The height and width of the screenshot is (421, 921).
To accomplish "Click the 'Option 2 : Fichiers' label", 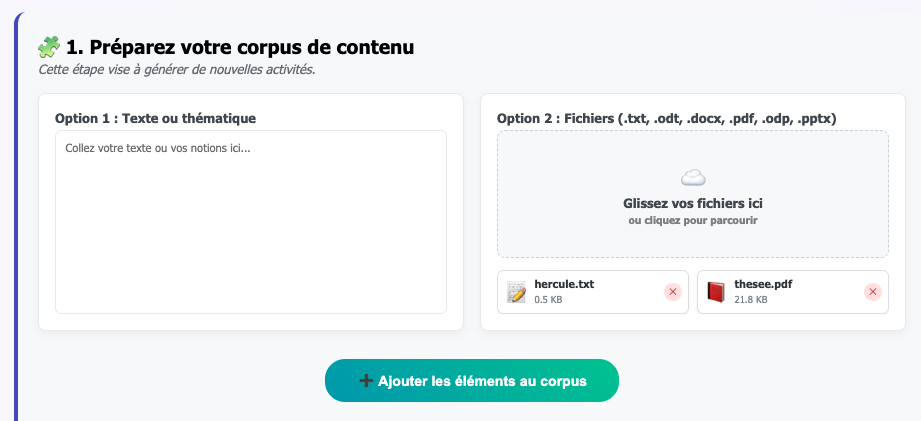I will point(666,118).
